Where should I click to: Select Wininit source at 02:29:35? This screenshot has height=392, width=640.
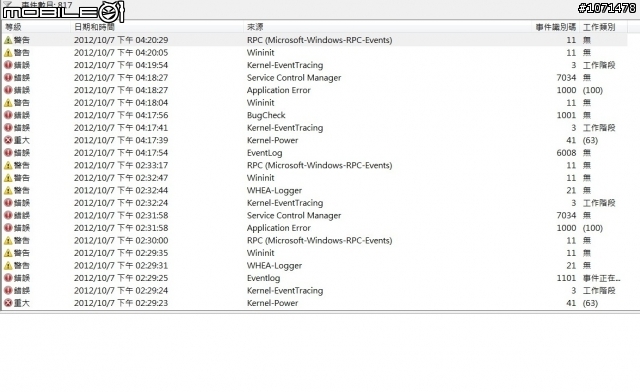pyautogui.click(x=260, y=253)
